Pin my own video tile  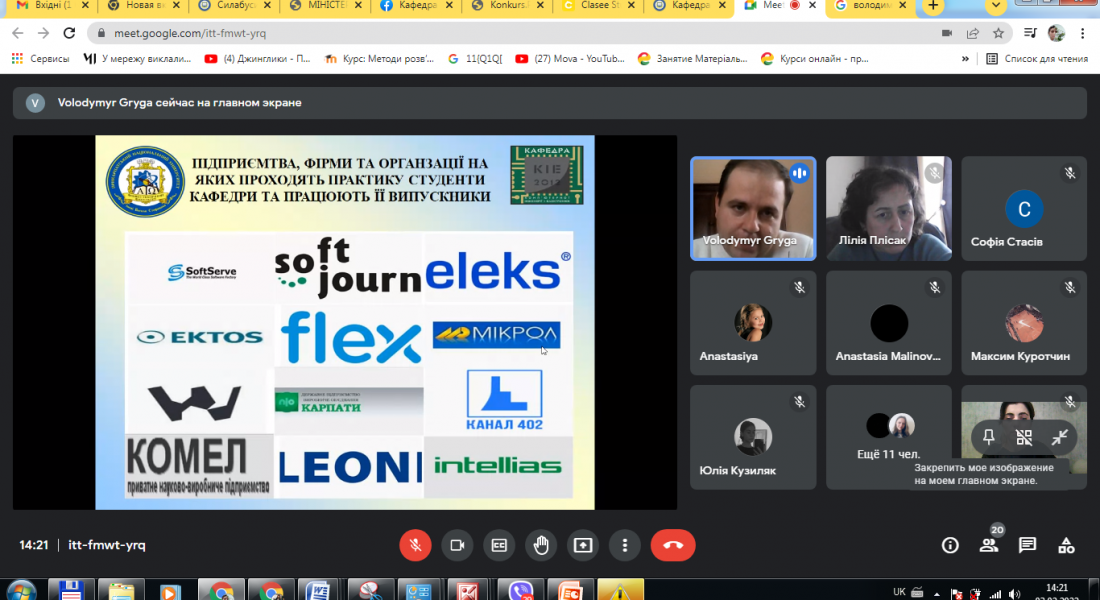(x=989, y=437)
